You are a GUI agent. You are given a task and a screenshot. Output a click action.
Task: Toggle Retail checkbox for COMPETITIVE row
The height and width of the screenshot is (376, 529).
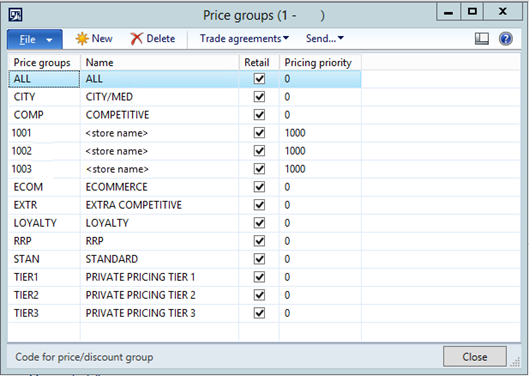coord(259,115)
